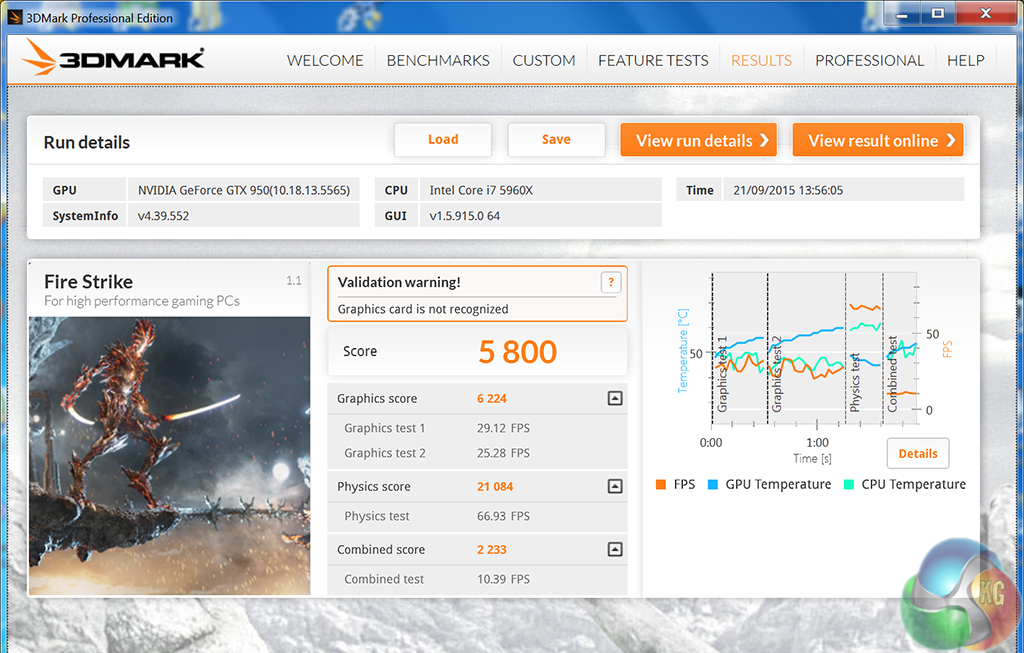Maximize the 3DMark window
Screen dimensions: 1024x653
[938, 14]
